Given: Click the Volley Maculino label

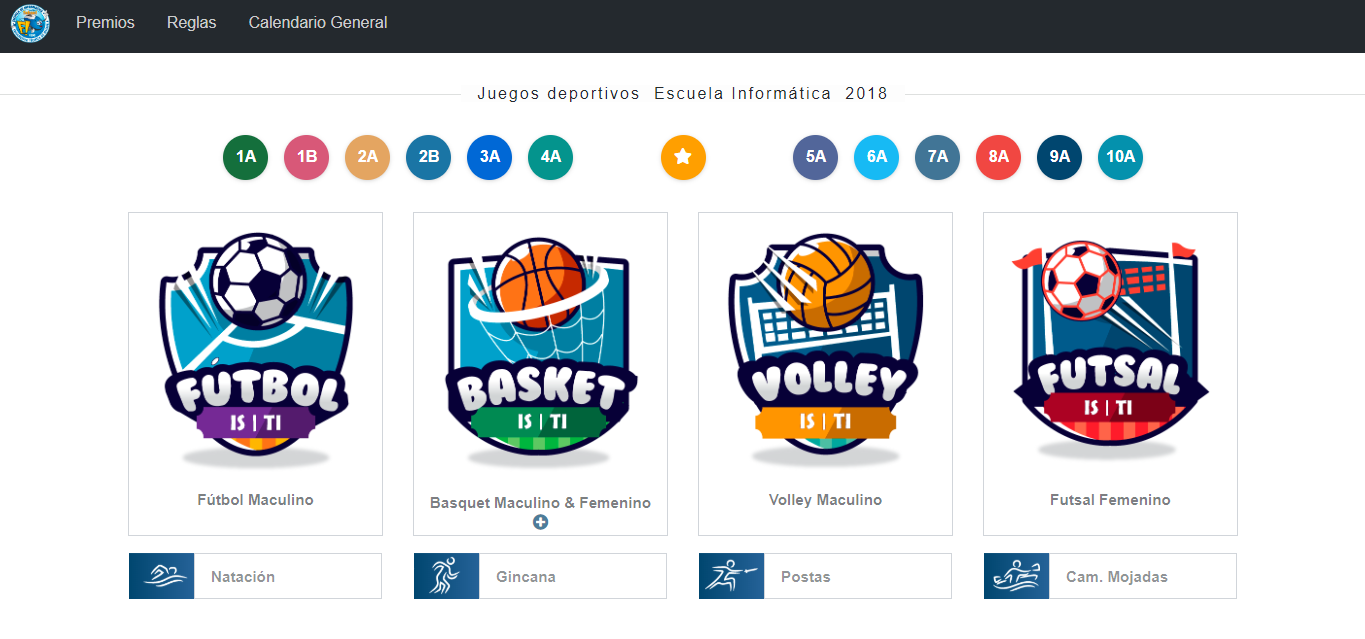Looking at the screenshot, I should (x=825, y=500).
